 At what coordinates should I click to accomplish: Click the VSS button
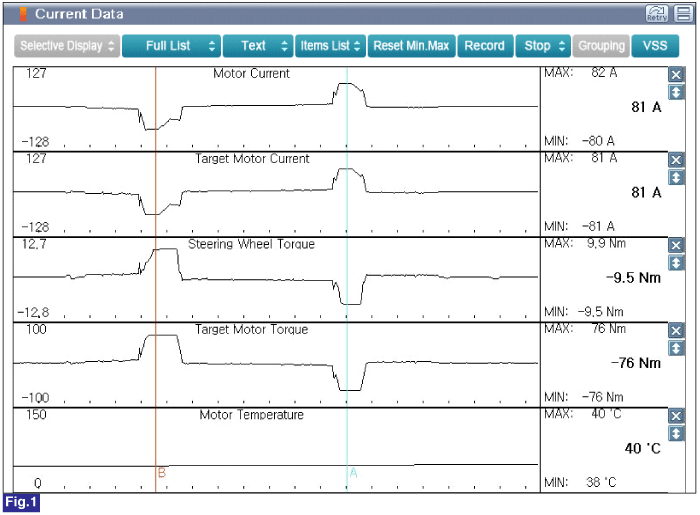[x=655, y=46]
